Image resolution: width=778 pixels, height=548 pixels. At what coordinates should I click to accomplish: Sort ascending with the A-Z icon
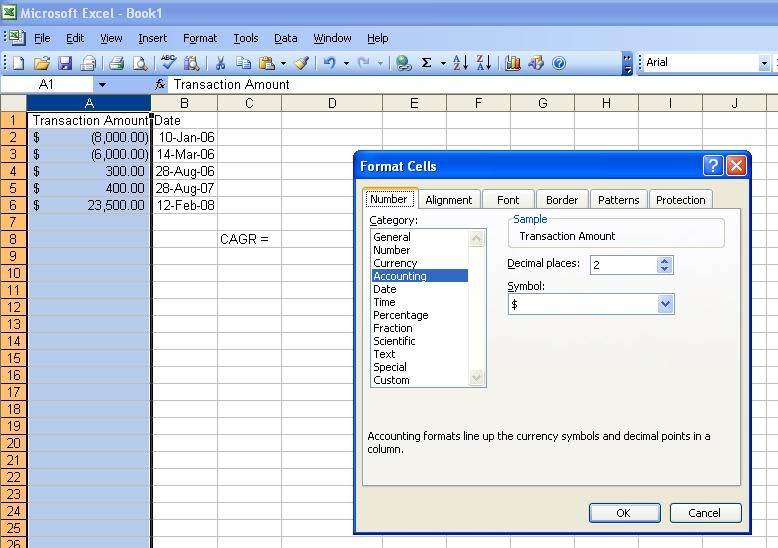(x=460, y=63)
